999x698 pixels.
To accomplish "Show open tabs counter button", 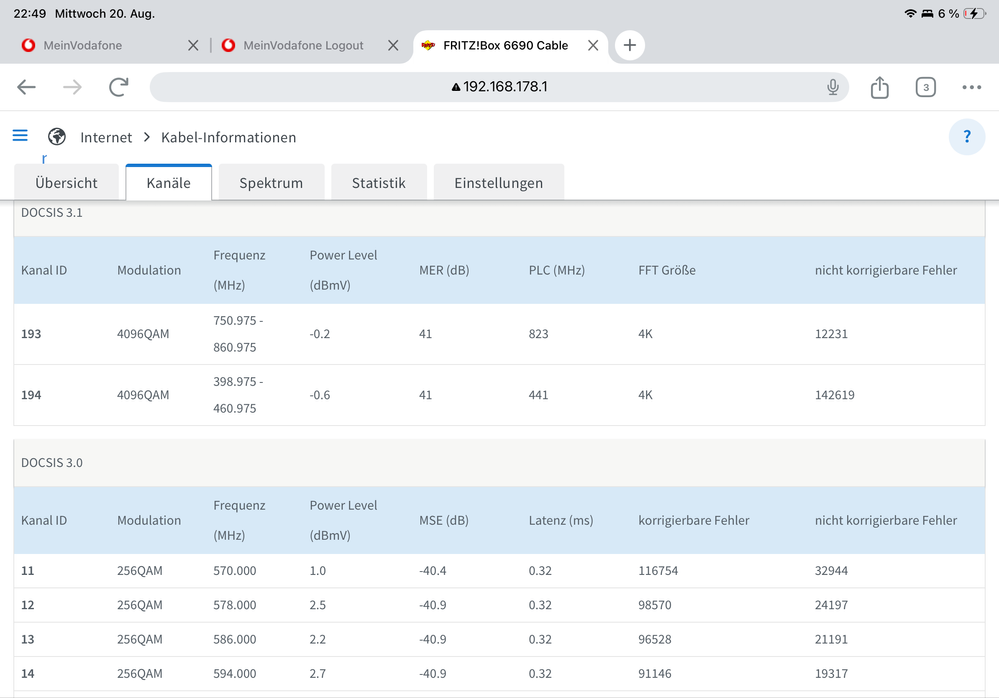I will tap(926, 87).
